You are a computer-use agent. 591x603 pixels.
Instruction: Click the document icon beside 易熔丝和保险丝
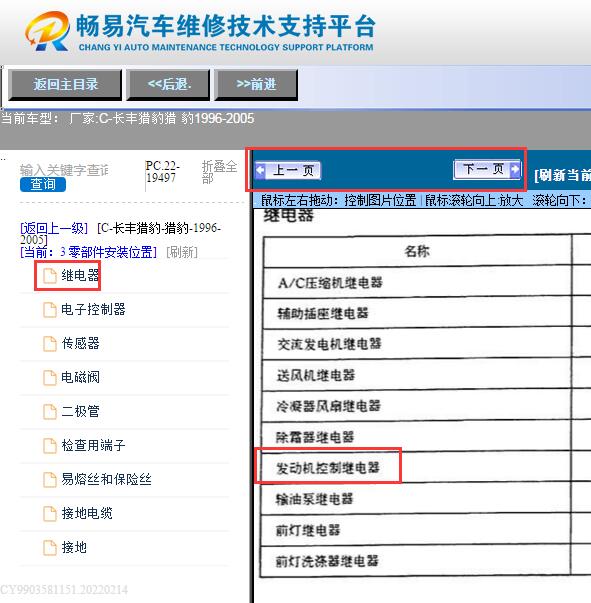(x=50, y=480)
